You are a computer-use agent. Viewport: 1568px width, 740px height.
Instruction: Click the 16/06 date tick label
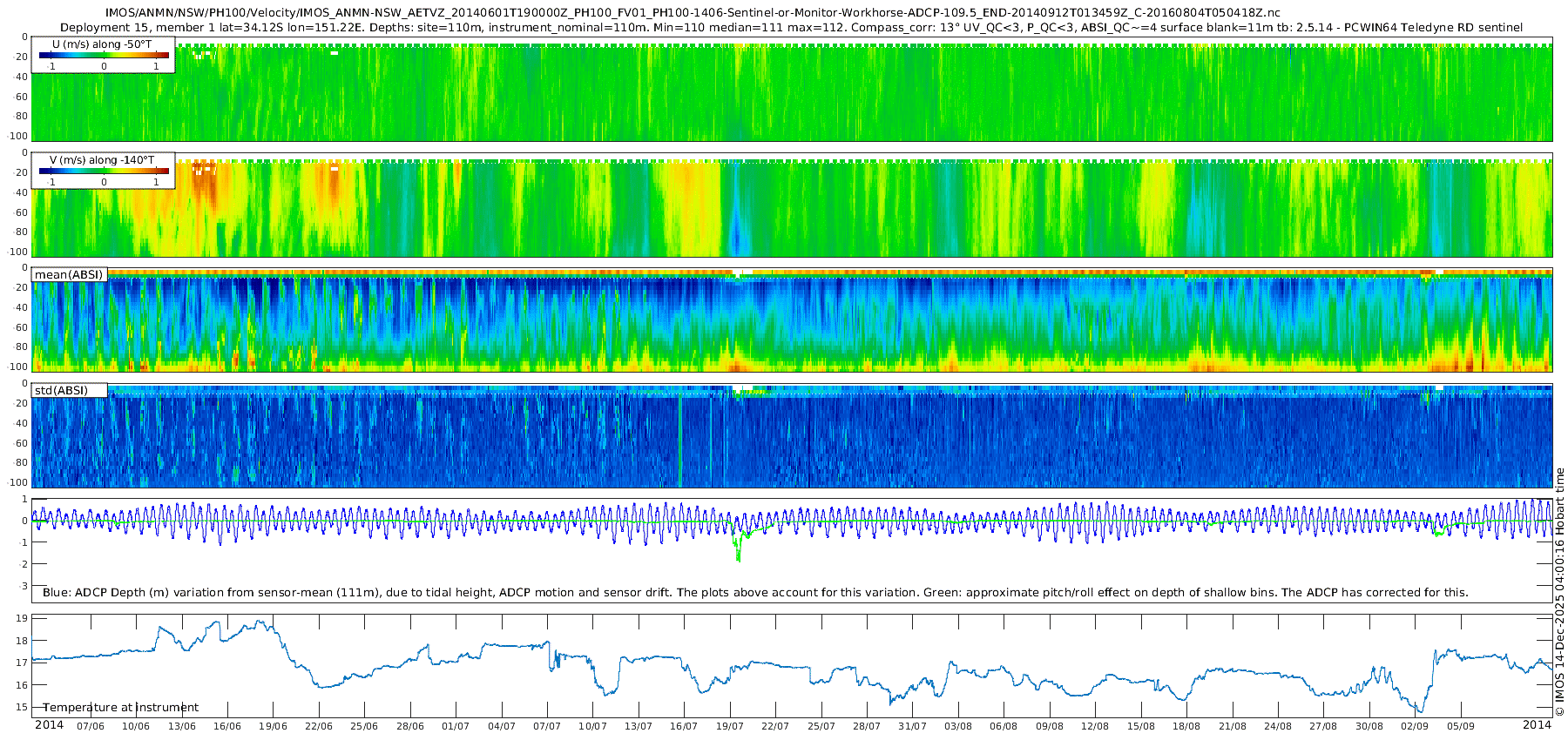(x=227, y=726)
